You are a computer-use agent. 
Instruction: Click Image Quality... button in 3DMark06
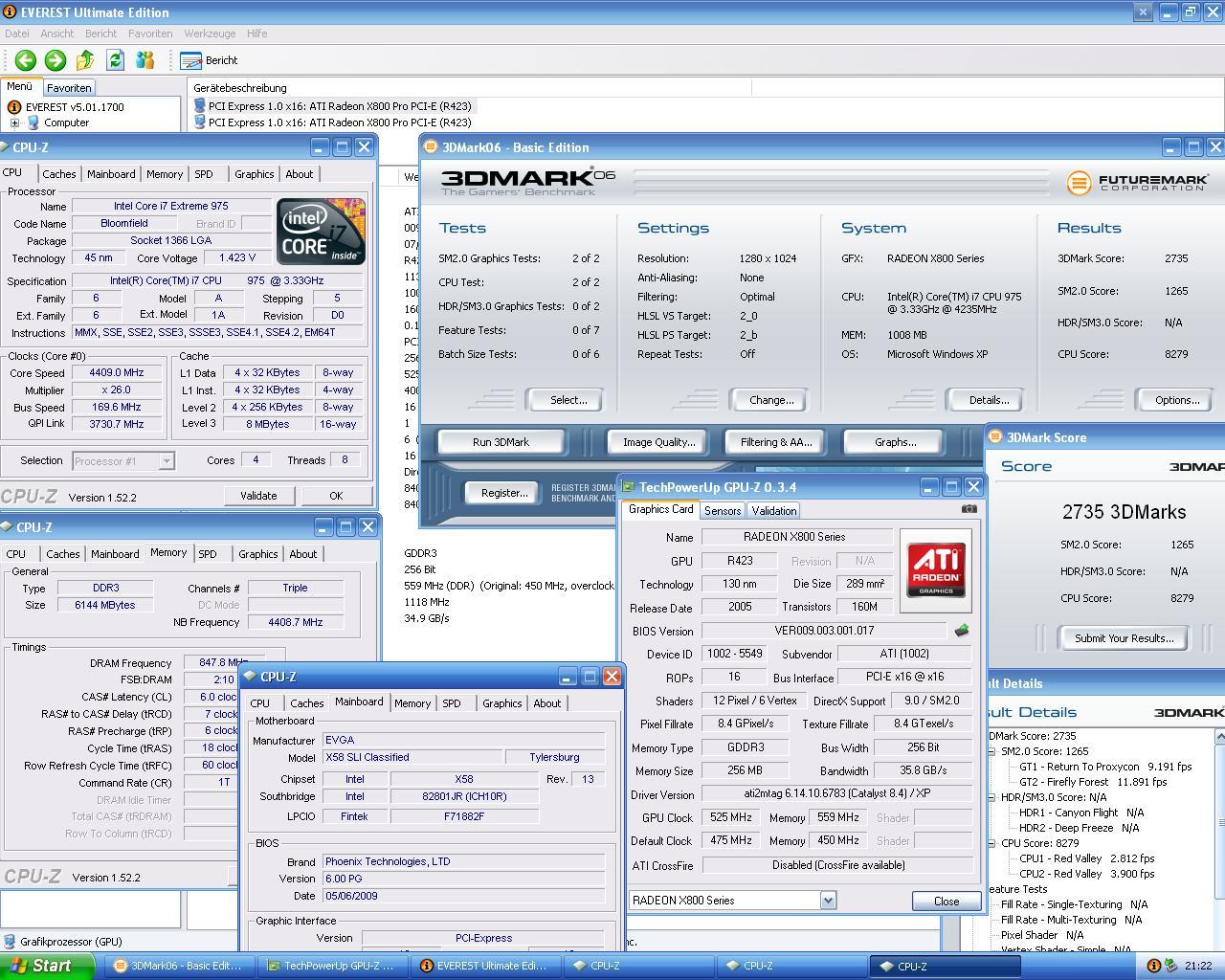pos(658,442)
